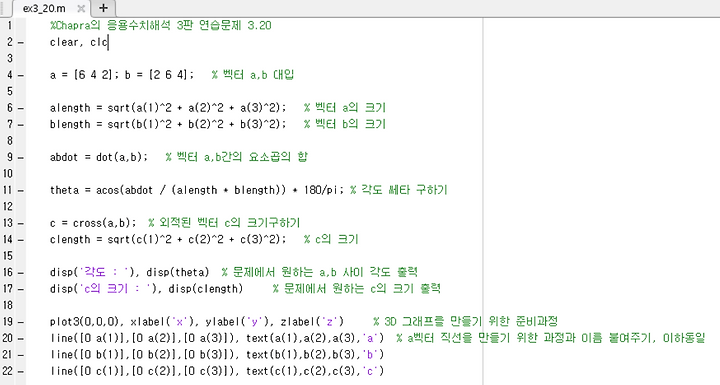
Task: Set breakpoint dash on line 20
Action: [x=21, y=339]
